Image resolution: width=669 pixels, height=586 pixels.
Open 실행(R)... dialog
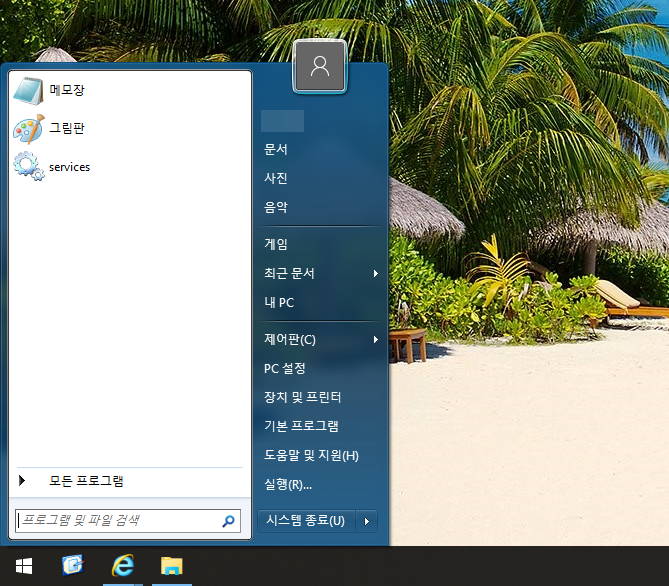pyautogui.click(x=288, y=484)
